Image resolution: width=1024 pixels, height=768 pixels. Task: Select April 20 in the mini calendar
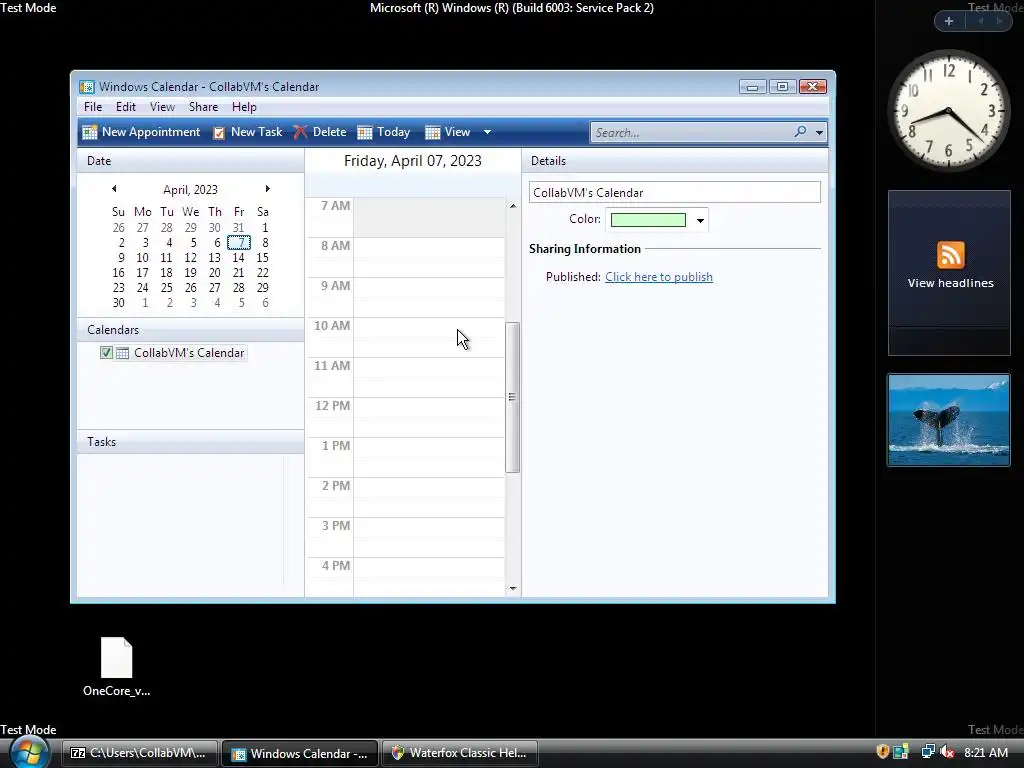[214, 273]
